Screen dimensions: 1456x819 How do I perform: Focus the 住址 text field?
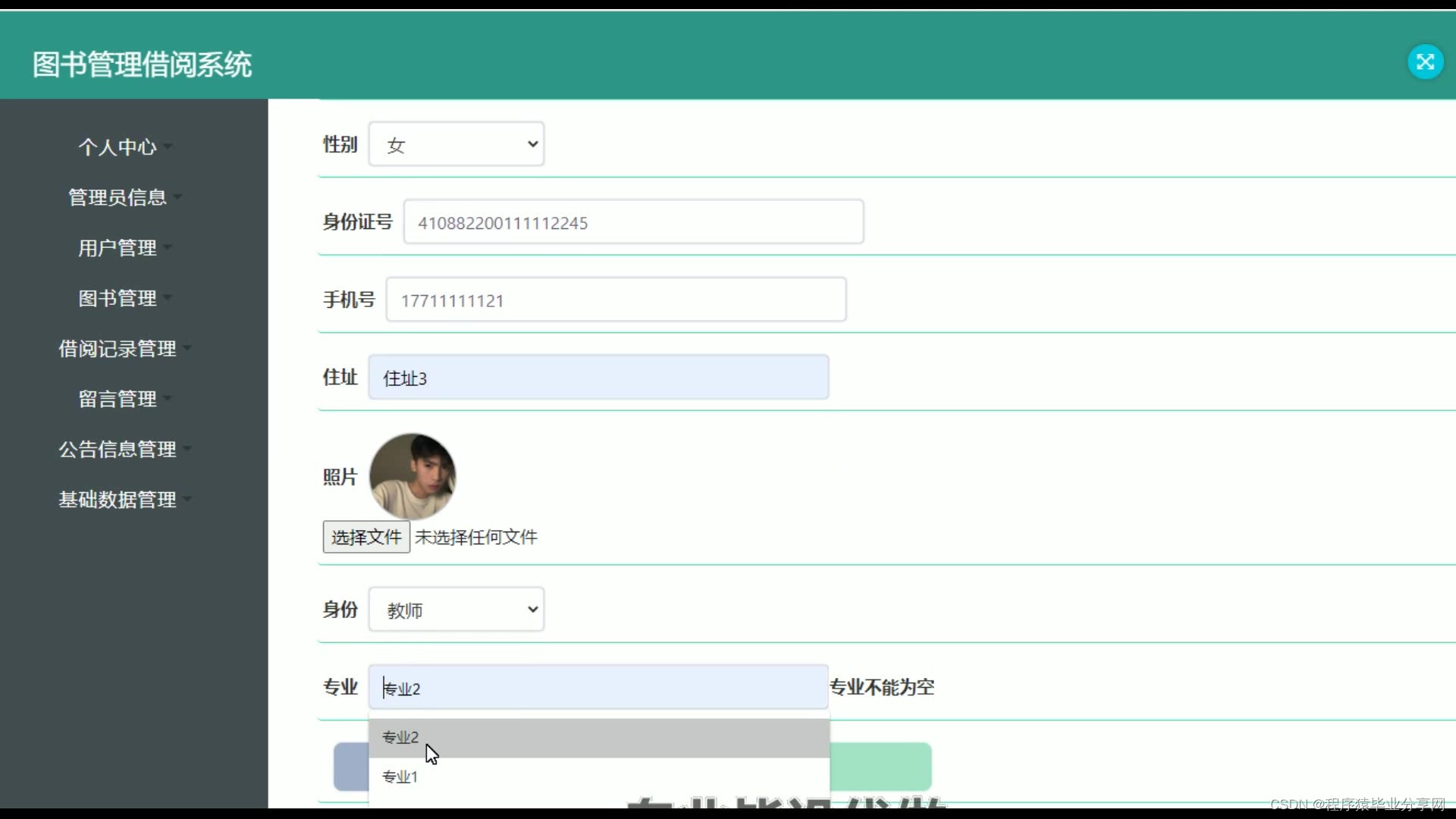pyautogui.click(x=598, y=378)
